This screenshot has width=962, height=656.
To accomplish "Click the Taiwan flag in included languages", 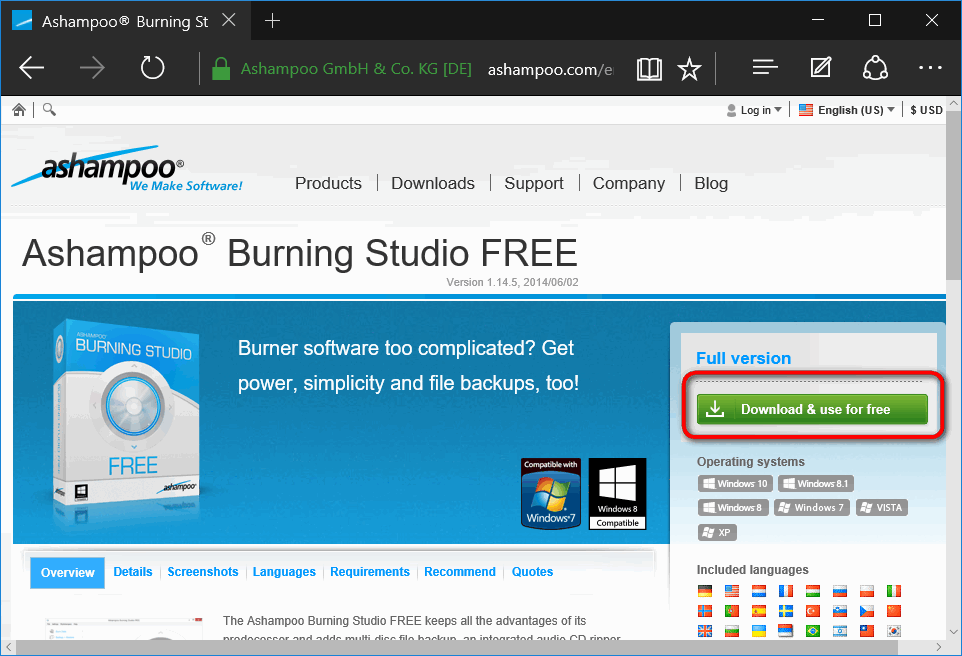I will pyautogui.click(x=866, y=631).
